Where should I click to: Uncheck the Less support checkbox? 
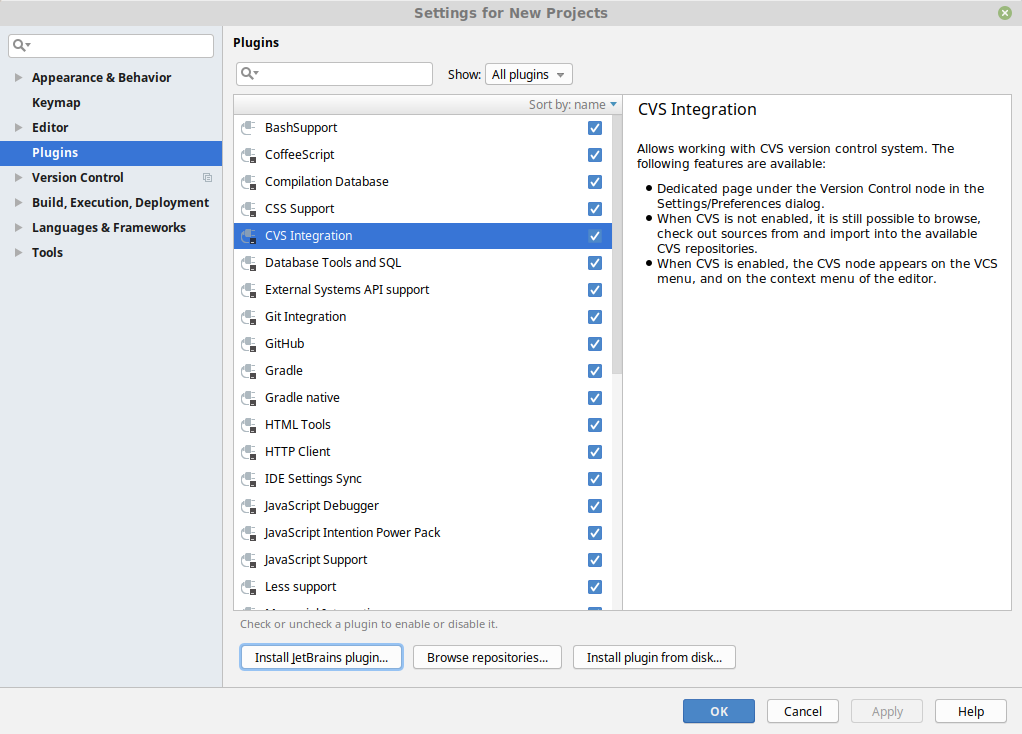click(594, 587)
